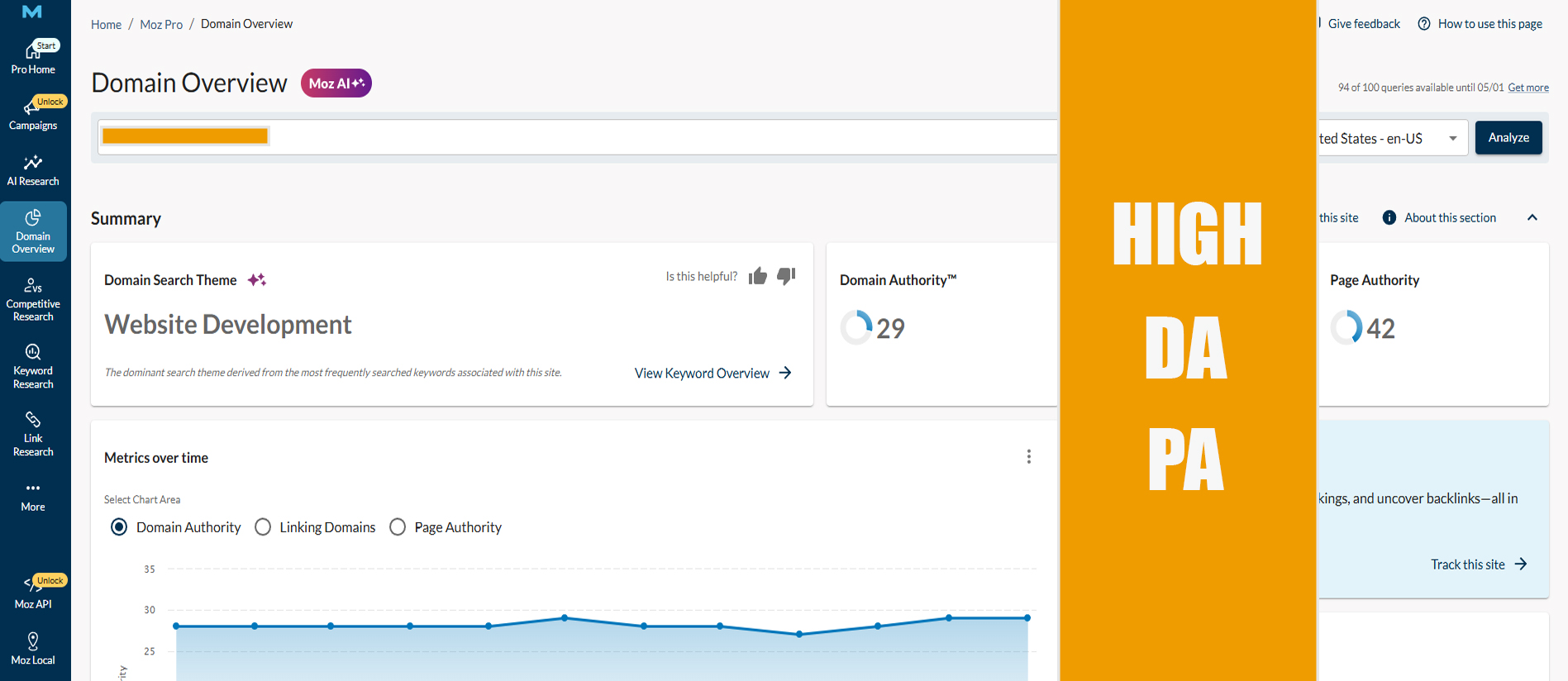Screen dimensions: 1568x681
Task: Open AI Research sidebar item
Action: tap(33, 170)
